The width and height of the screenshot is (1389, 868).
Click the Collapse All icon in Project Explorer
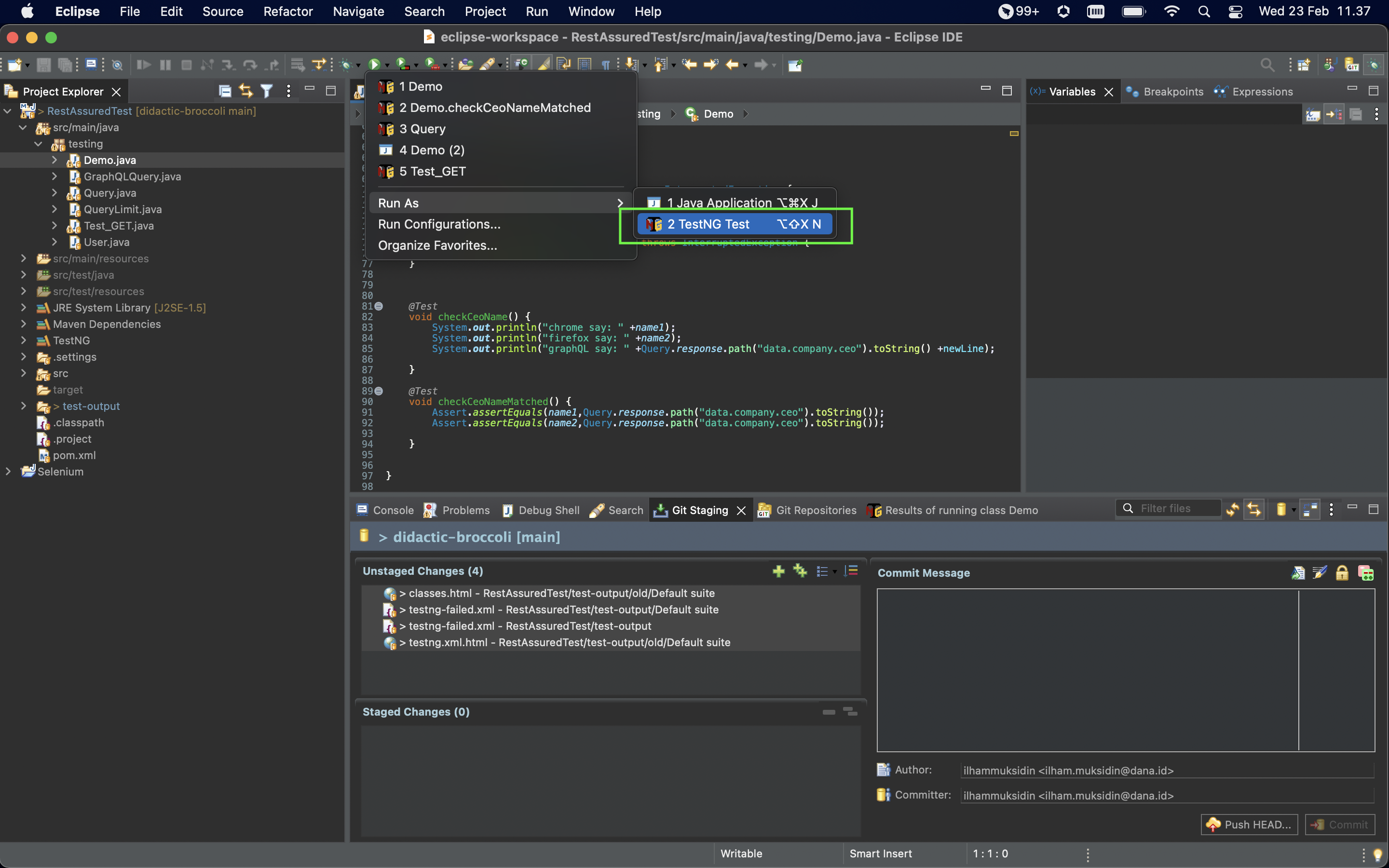pos(224,91)
